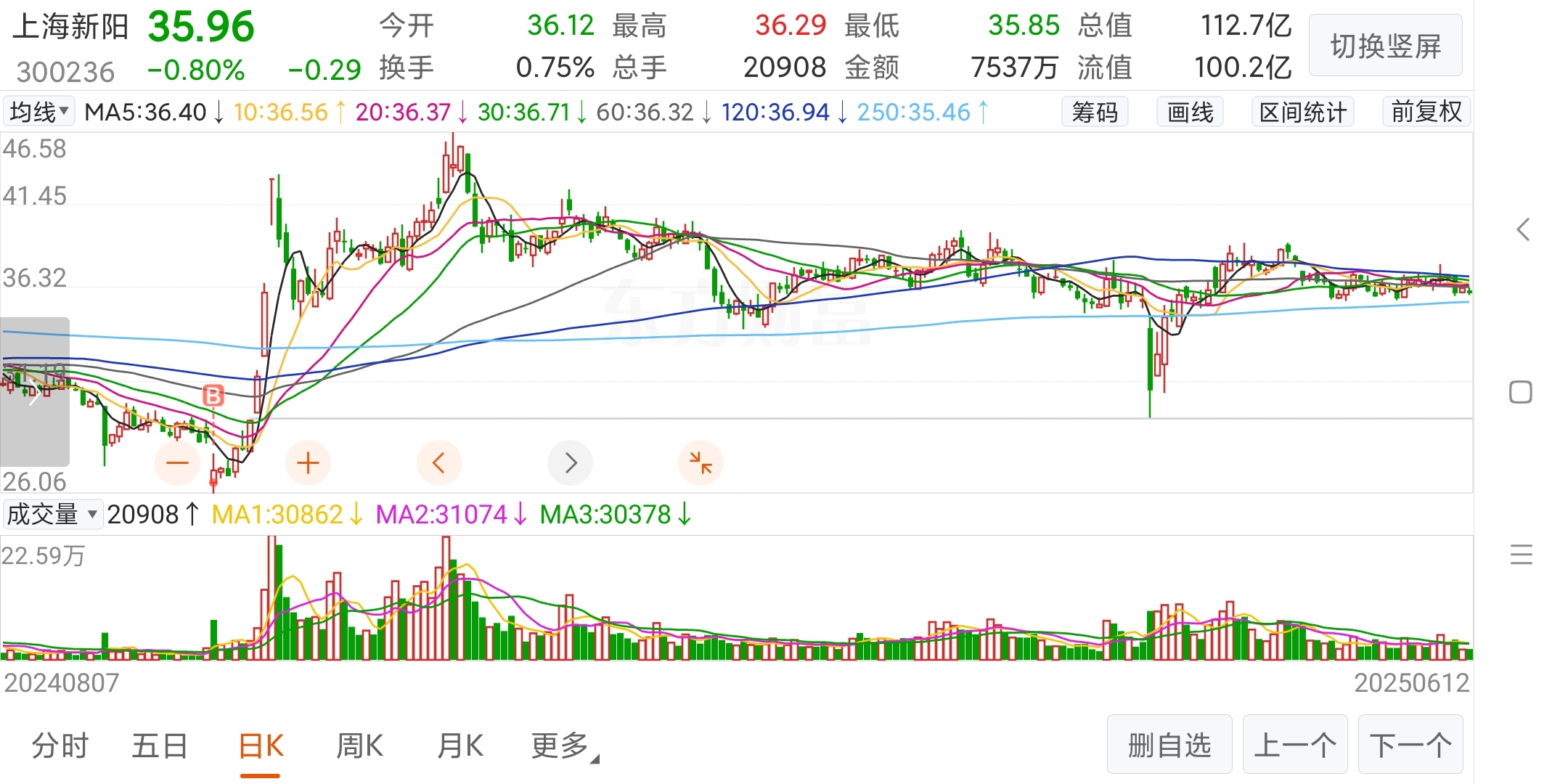The width and height of the screenshot is (1568, 784).
Task: Switch to the 周K tab
Action: 359,746
